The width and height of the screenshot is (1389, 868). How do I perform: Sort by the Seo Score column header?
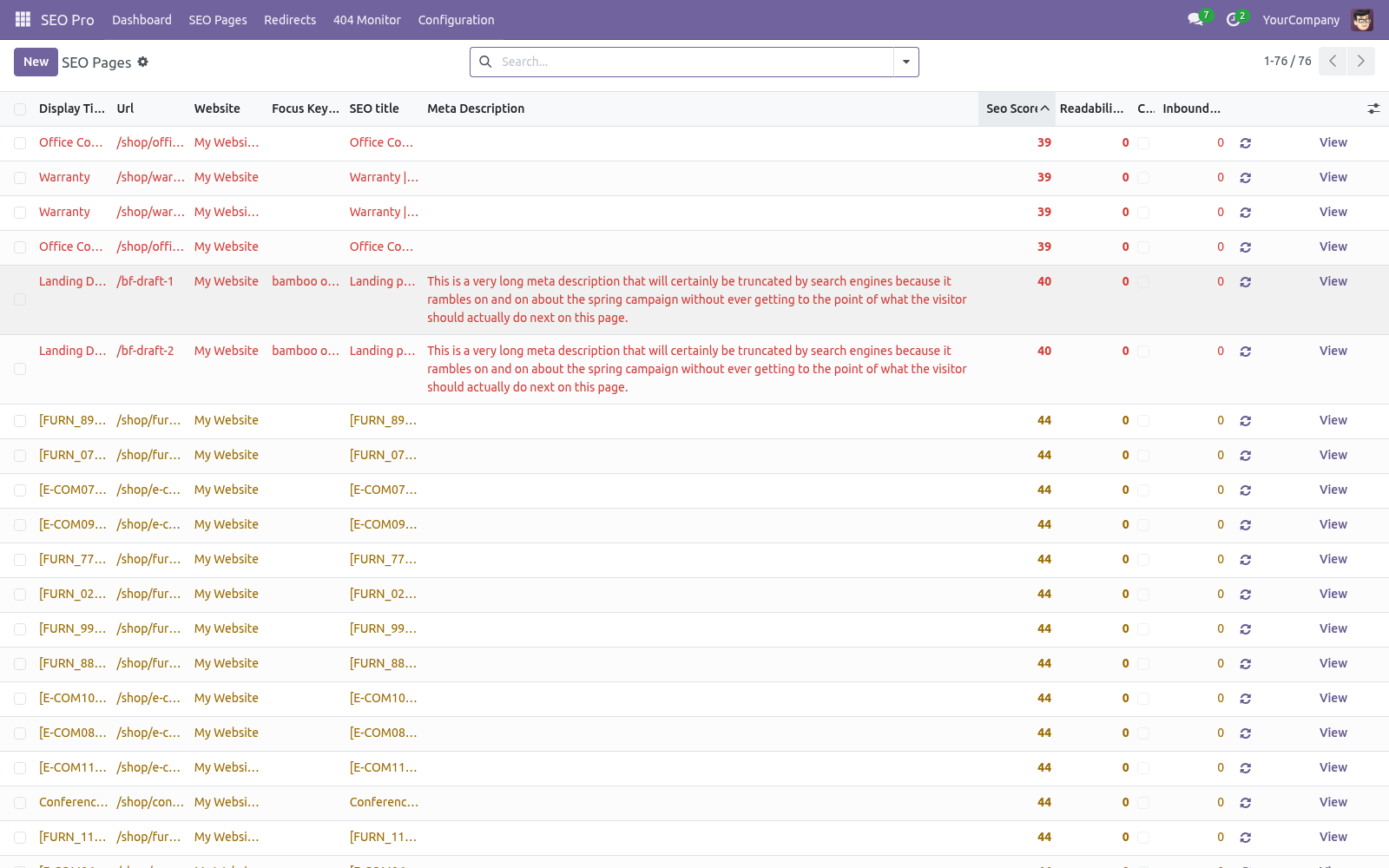1017,108
